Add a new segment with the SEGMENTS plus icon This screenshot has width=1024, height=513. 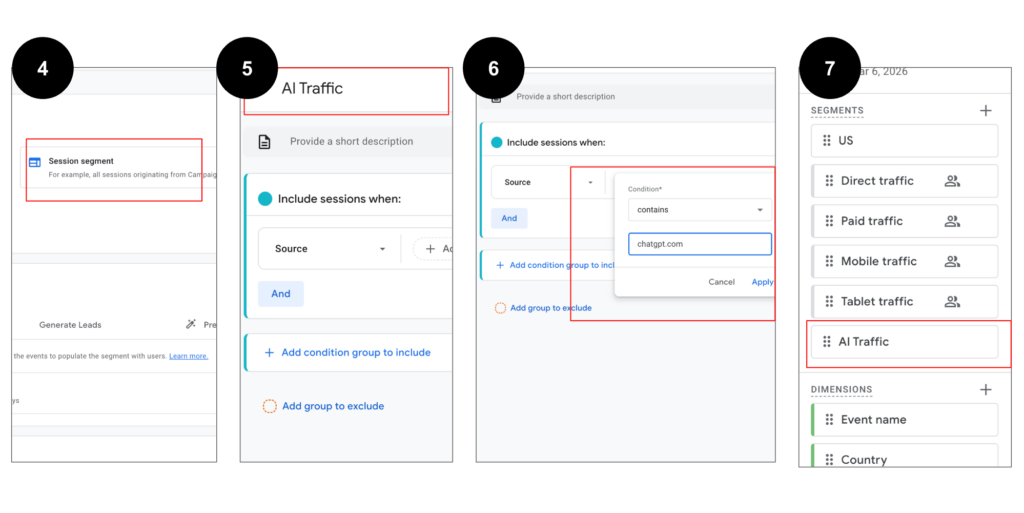(x=985, y=111)
